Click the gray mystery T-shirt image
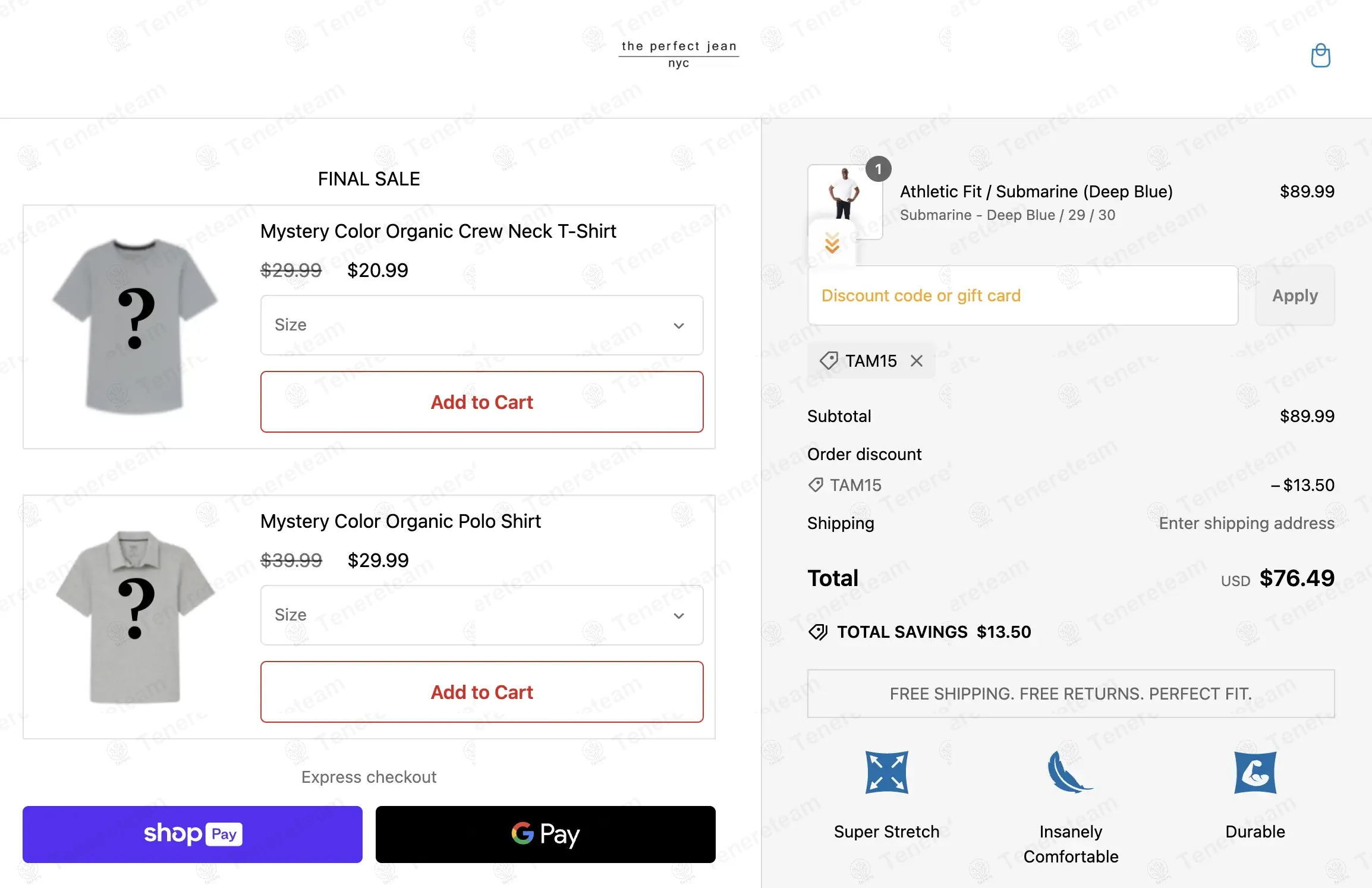This screenshot has height=888, width=1372. pyautogui.click(x=135, y=325)
